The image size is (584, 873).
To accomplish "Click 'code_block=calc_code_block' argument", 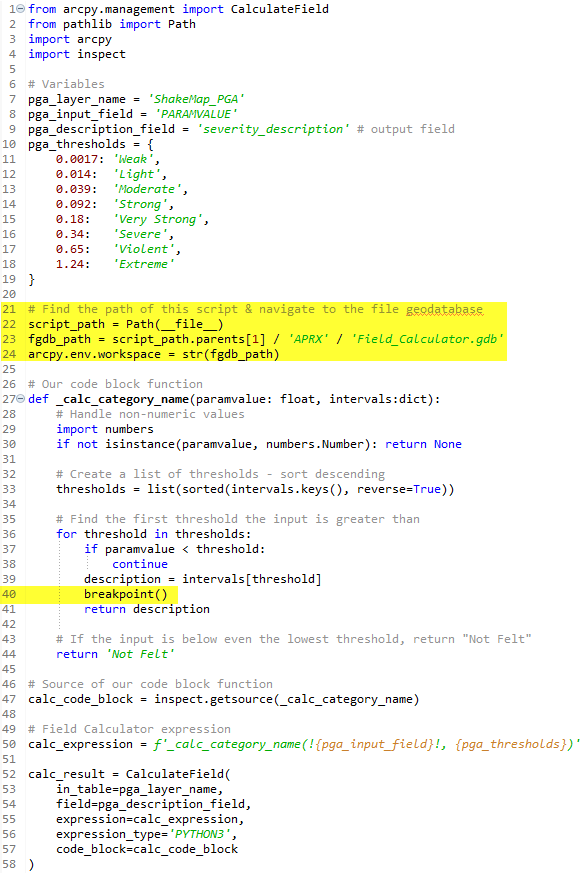I will coord(147,850).
